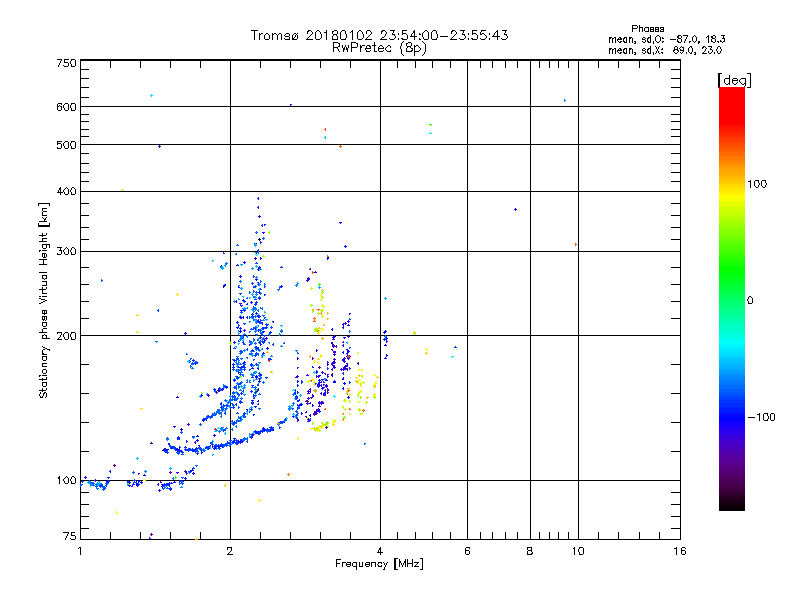Click the '[deg]' color bar unit label
This screenshot has width=800, height=600.
[734, 80]
